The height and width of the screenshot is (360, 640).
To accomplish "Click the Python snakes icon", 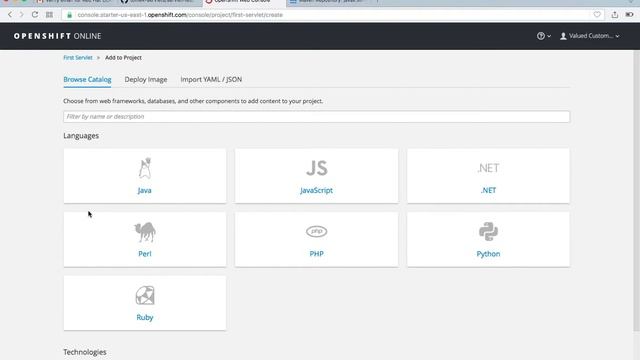I will (x=488, y=231).
